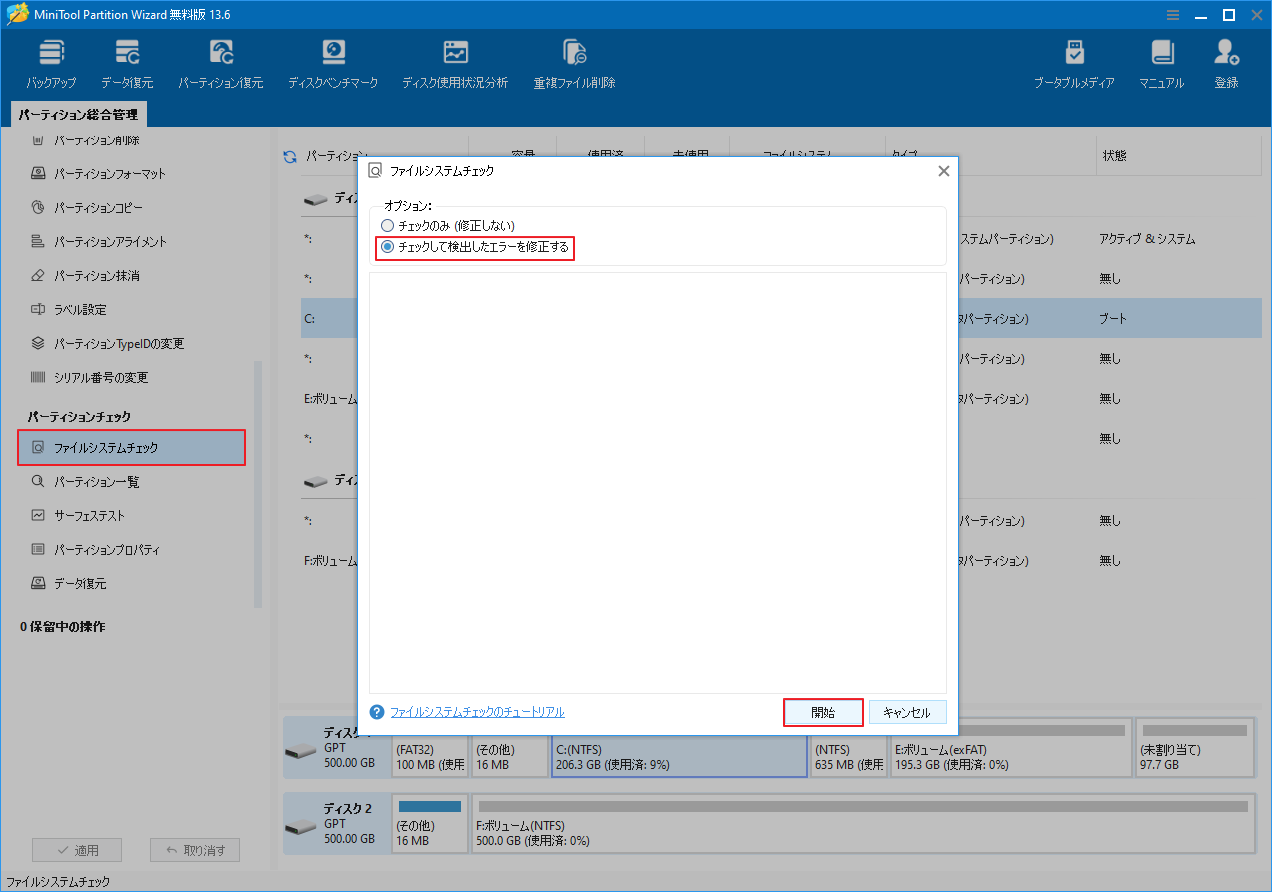Open the hamburger menu
Image resolution: width=1272 pixels, height=892 pixels.
(x=1172, y=14)
